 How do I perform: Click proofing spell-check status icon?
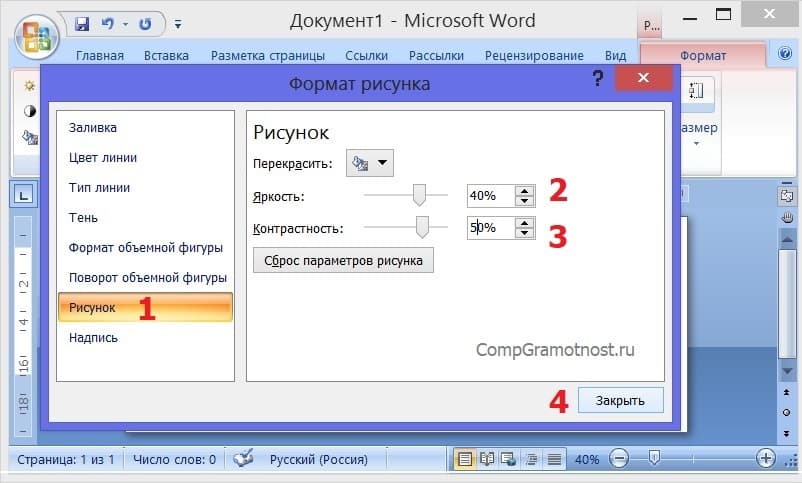pyautogui.click(x=243, y=458)
